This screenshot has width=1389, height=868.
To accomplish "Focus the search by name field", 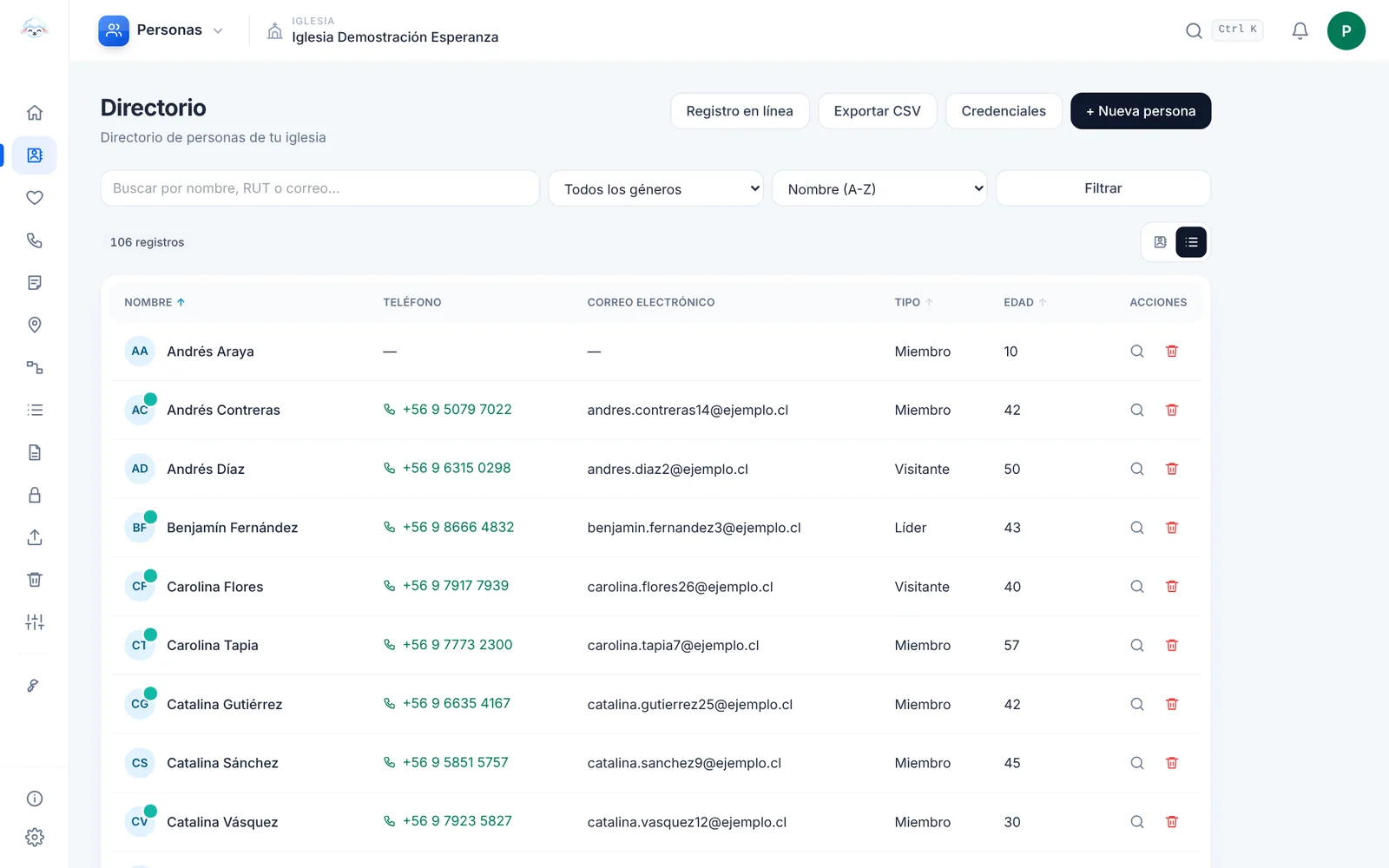I will [x=320, y=188].
